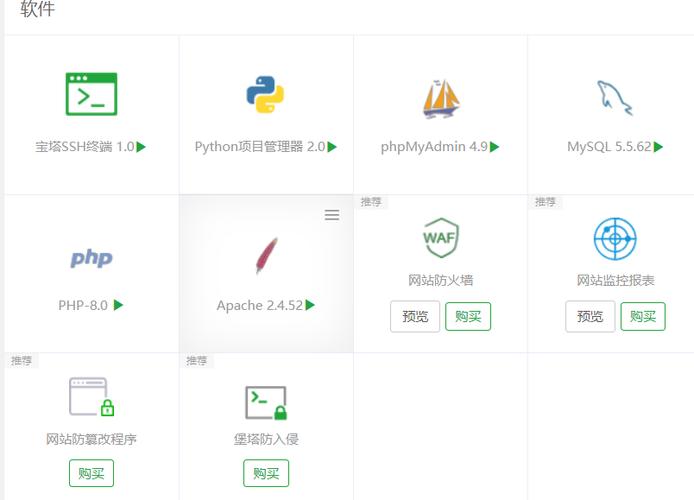The image size is (694, 500).
Task: Open the 宝塔SSH终端 terminal icon
Action: (x=91, y=94)
